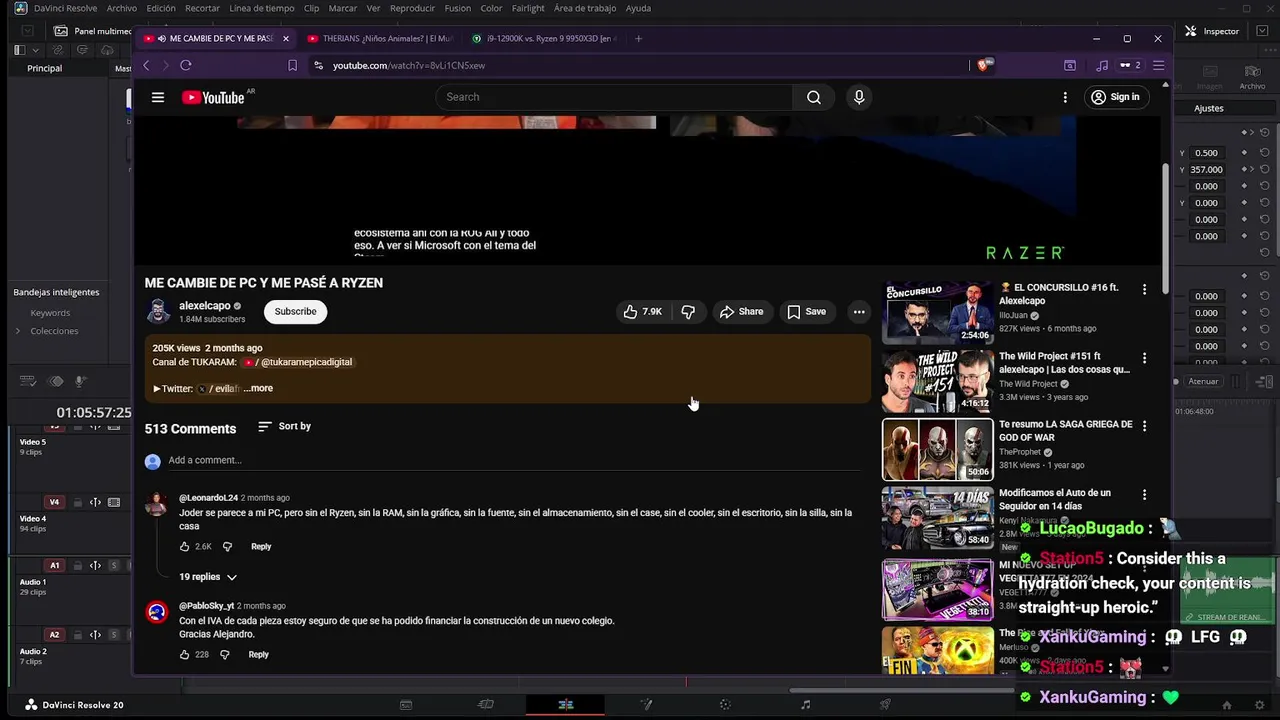The width and height of the screenshot is (1280, 720).
Task: Open Resolve panel layout dropdown arrow
Action: (x=36, y=50)
